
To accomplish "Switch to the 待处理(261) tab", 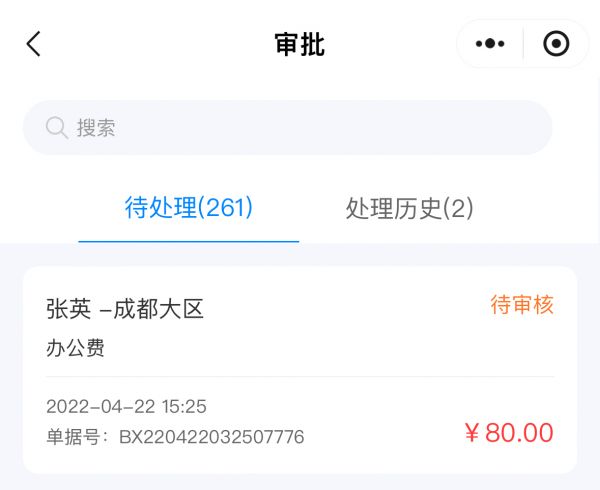I will [189, 208].
